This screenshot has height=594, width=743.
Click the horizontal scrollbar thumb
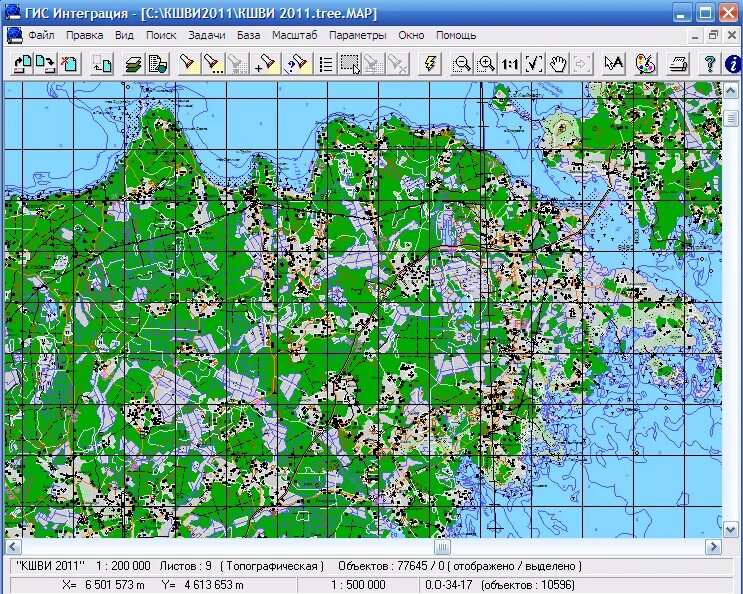point(442,547)
